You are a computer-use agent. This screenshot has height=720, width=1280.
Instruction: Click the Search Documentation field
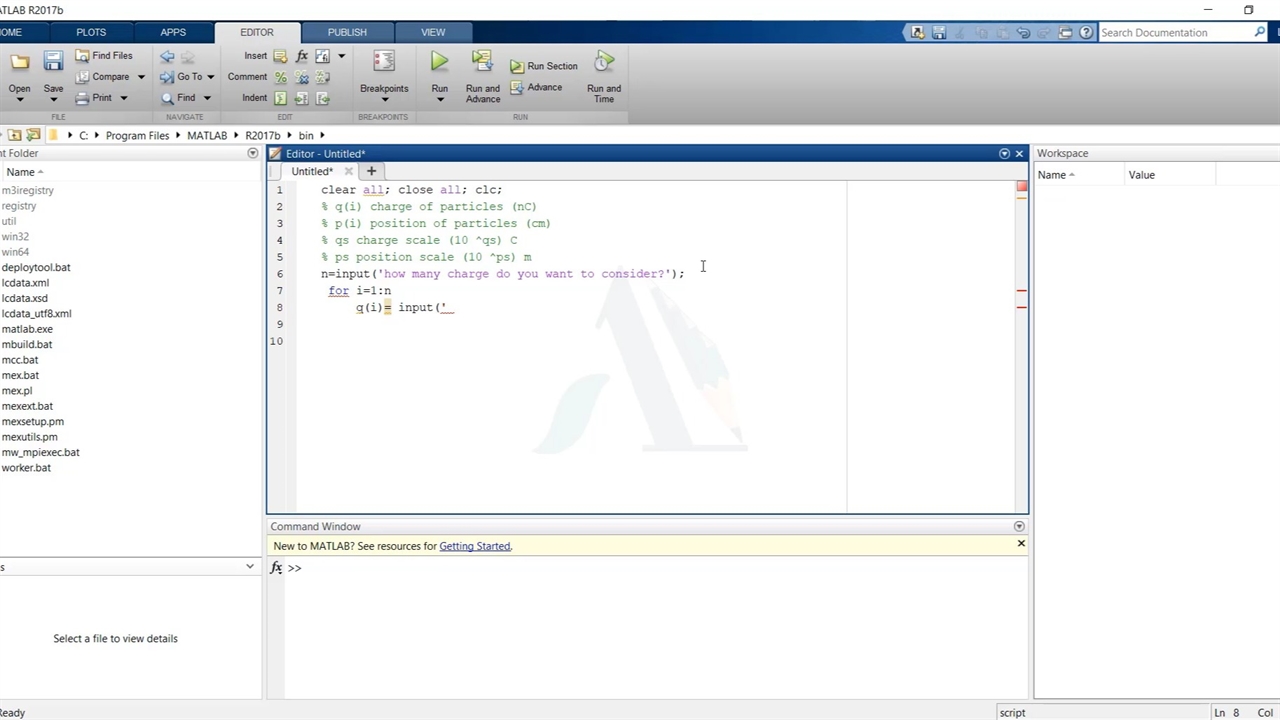click(1175, 33)
